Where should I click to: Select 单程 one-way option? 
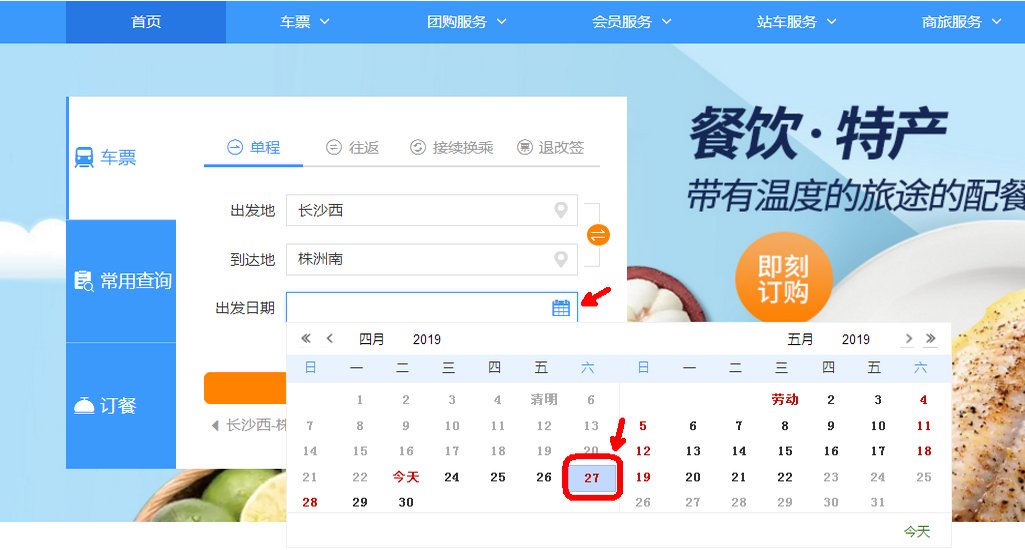(254, 147)
